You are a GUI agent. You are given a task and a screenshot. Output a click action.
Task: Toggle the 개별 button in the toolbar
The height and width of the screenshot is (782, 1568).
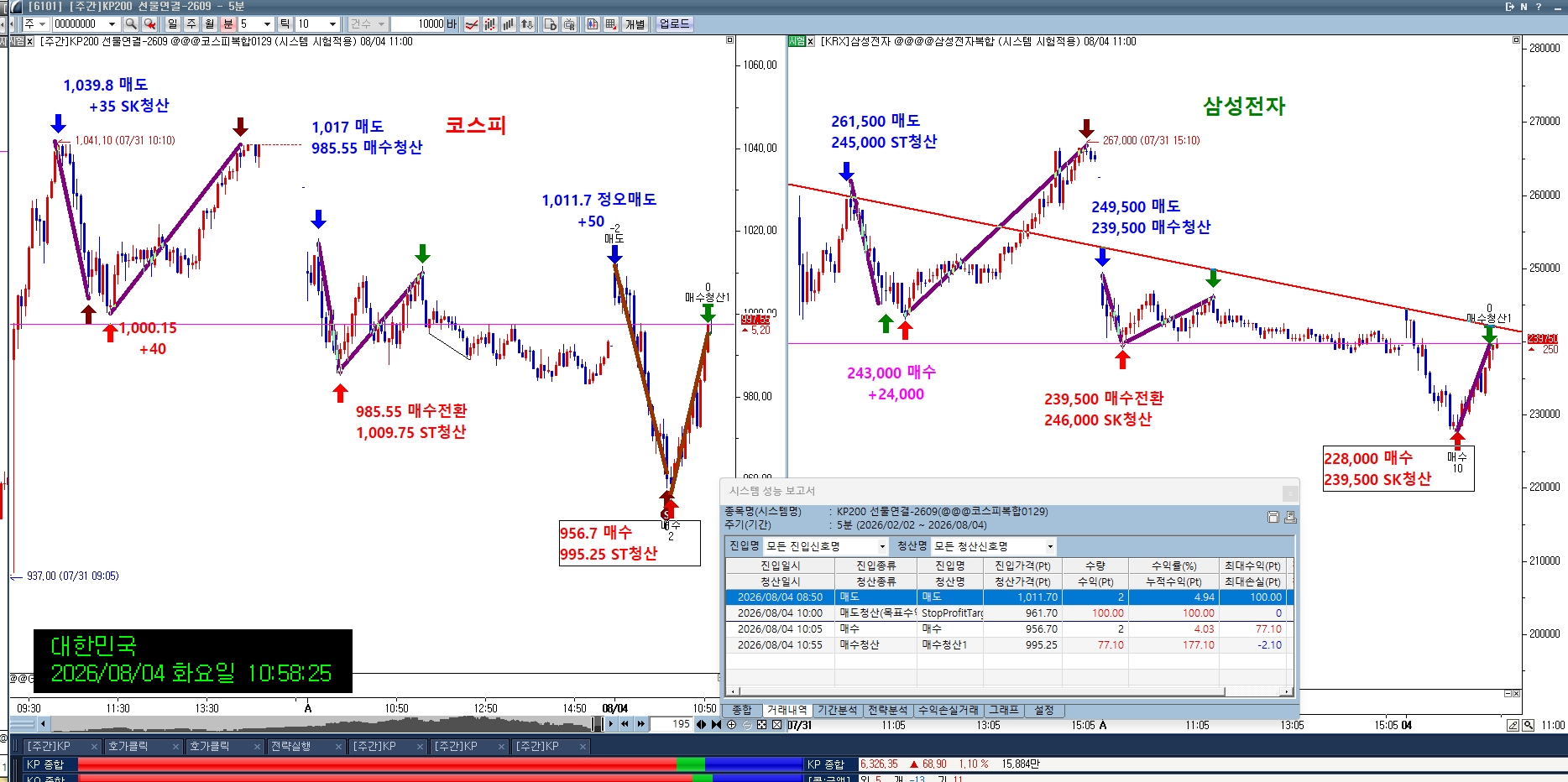coord(635,24)
